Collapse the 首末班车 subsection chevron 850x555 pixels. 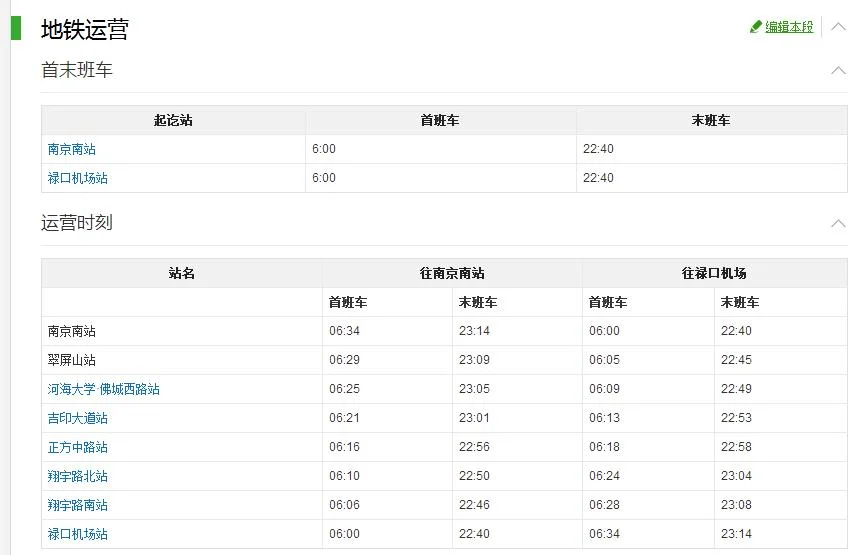point(838,70)
